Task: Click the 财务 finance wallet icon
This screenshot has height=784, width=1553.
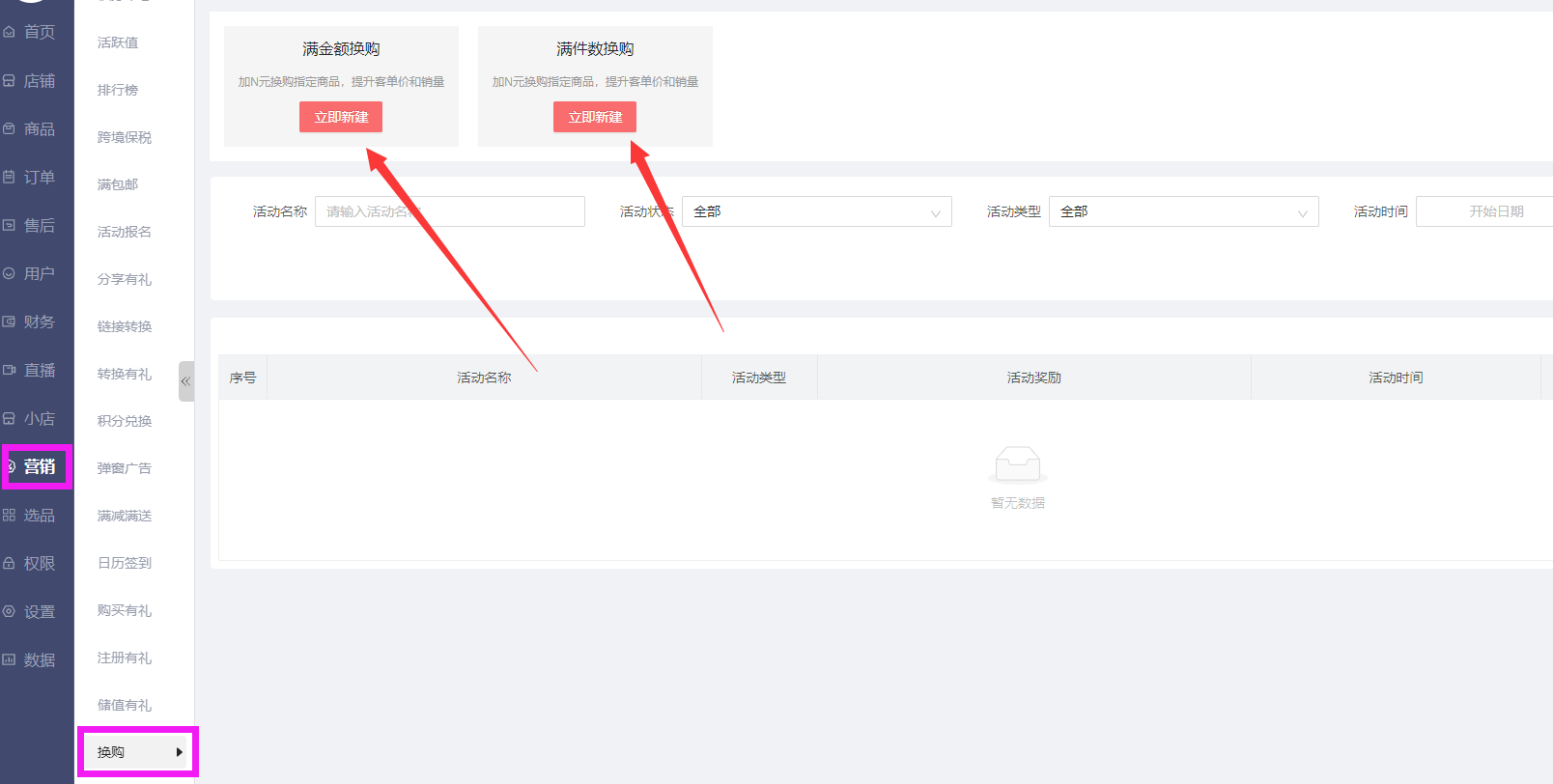Action: [10, 322]
